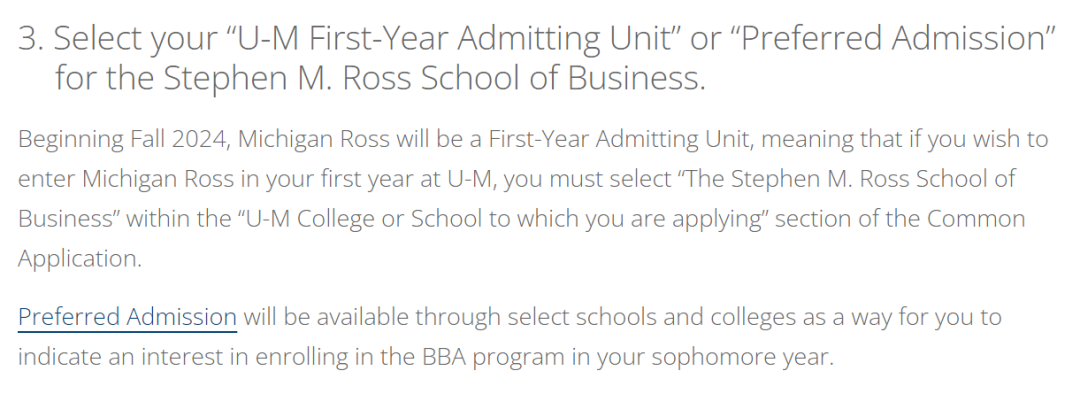Click the word "Application." ending first paragraph

tap(80, 259)
